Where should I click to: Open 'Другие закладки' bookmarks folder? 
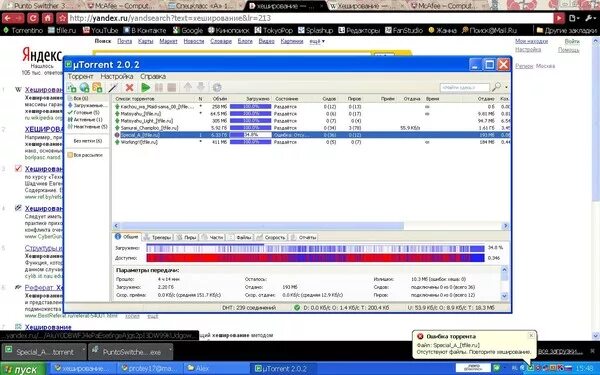566,30
